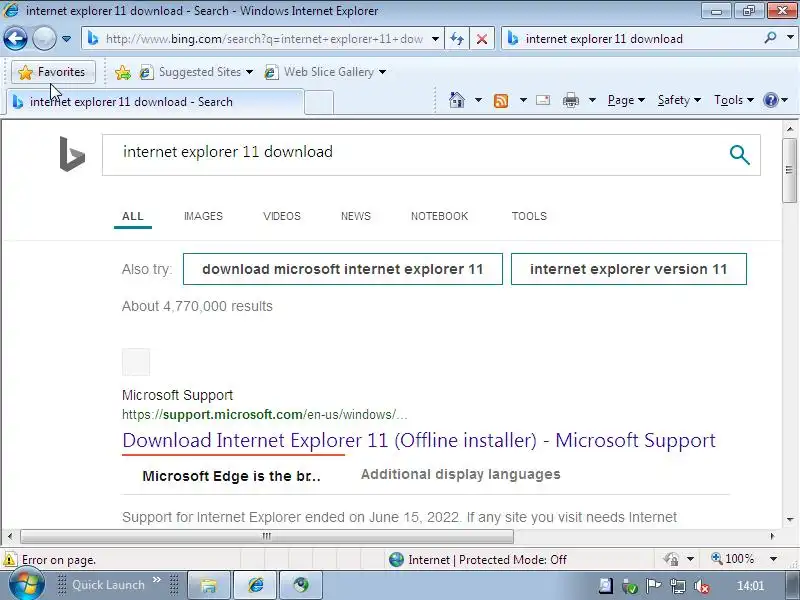800x600 pixels.
Task: Switch to the VIDEOS tab
Action: pyautogui.click(x=282, y=216)
